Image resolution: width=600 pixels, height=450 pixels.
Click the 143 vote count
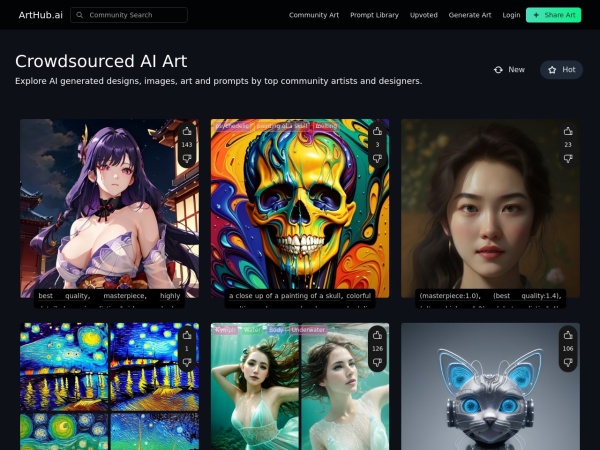(187, 145)
